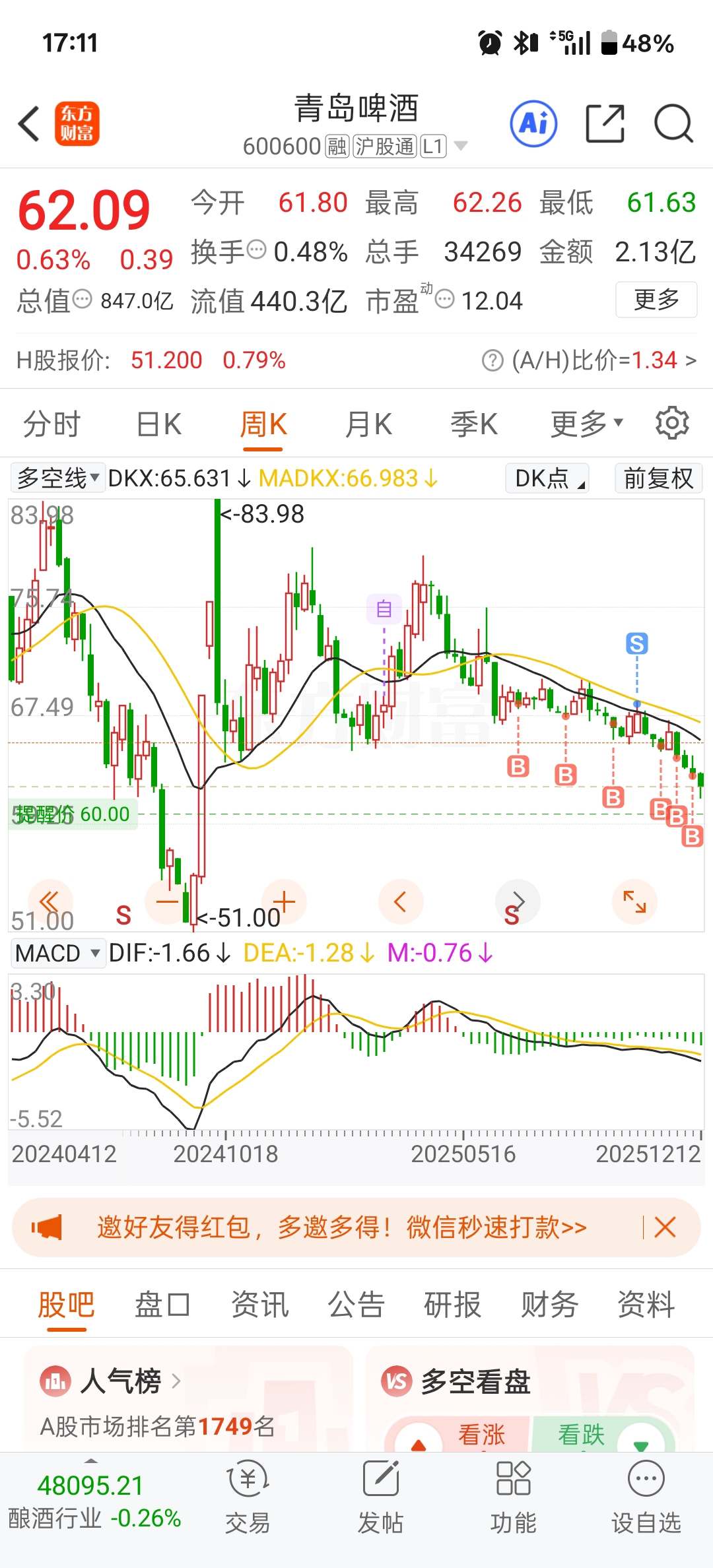The width and height of the screenshot is (713, 1568).
Task: Switch to the 月K chart tab
Action: click(368, 424)
